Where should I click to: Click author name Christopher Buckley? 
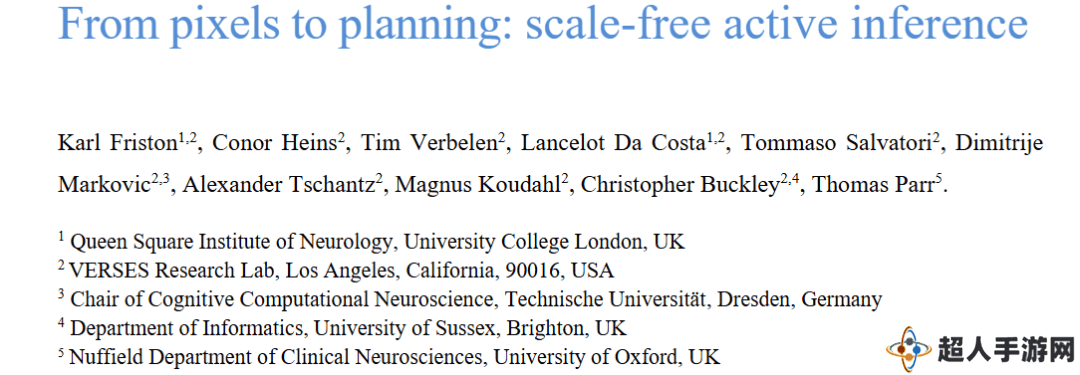coord(681,185)
